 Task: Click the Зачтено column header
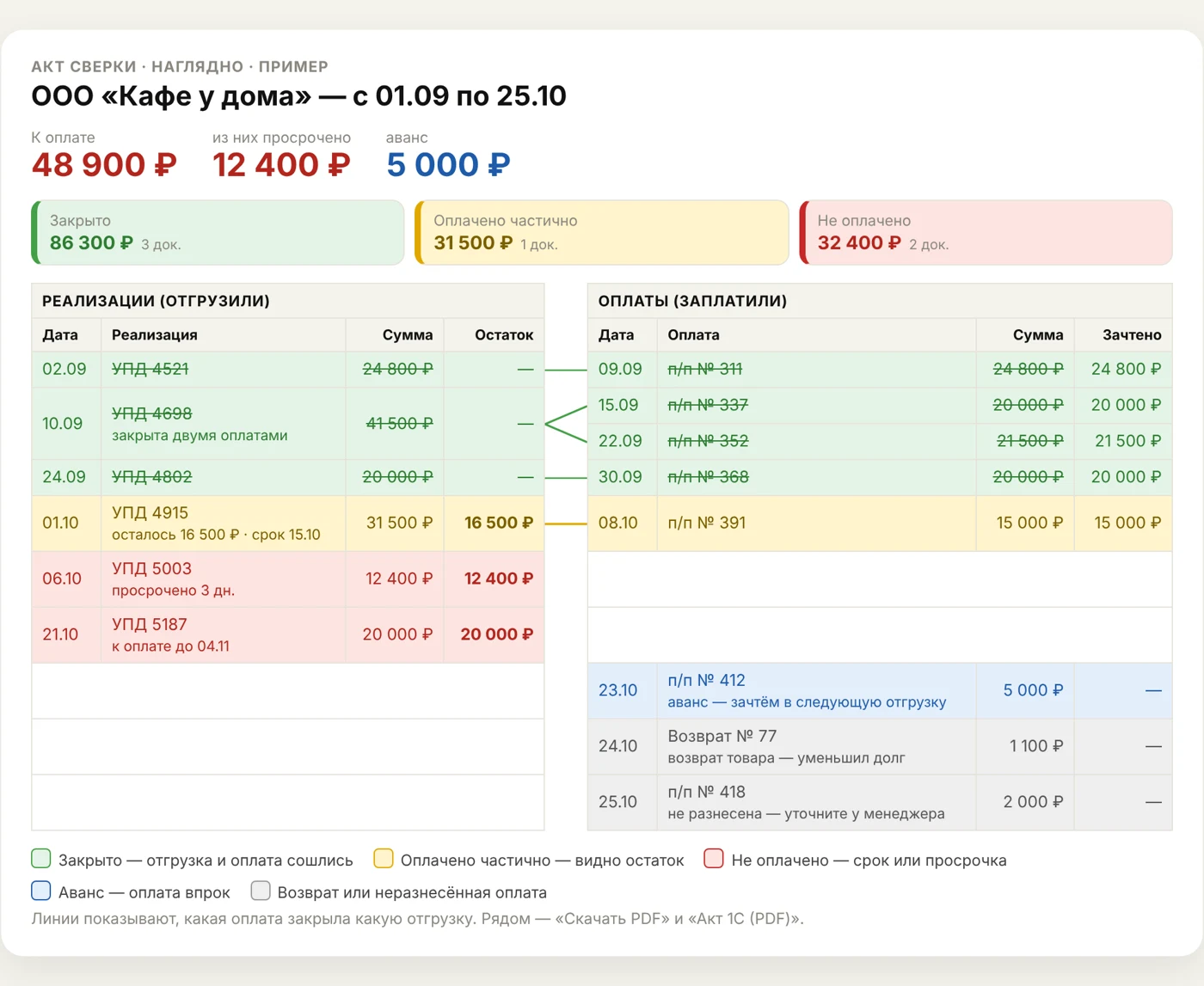point(1132,334)
